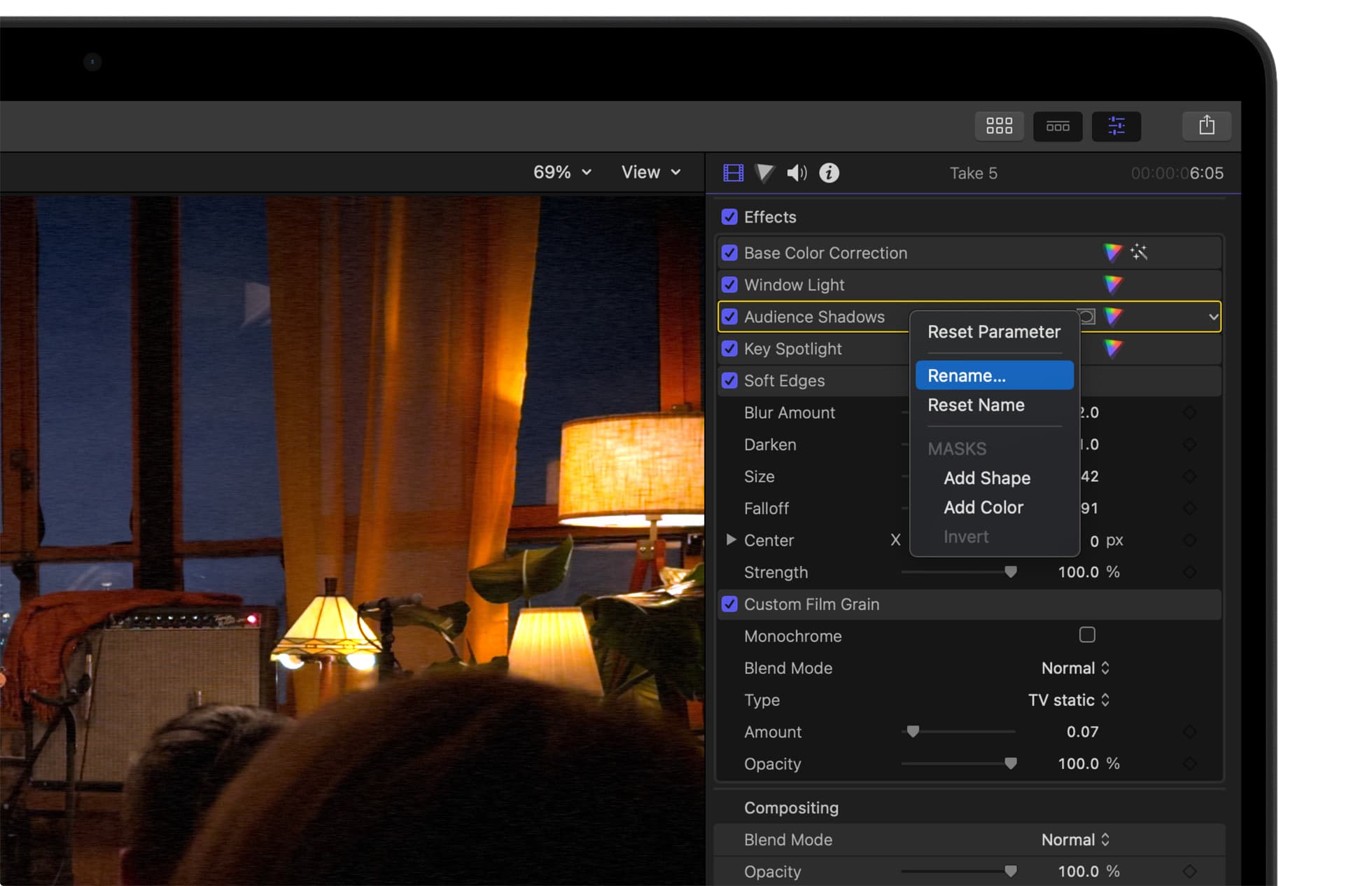
Task: Click the Strength slider
Action: tap(959, 572)
